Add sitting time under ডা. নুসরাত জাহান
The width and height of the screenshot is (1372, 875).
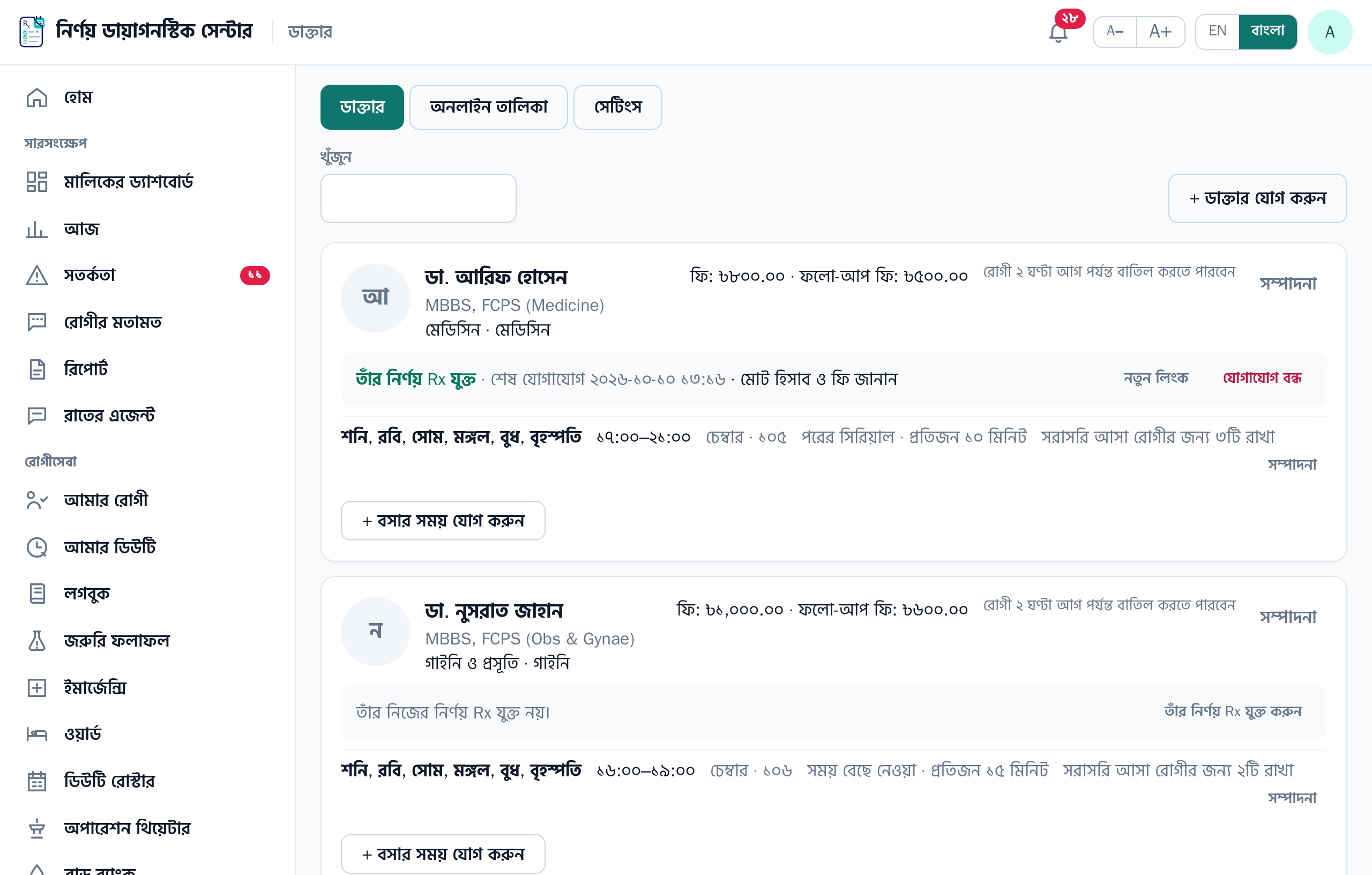tap(443, 854)
